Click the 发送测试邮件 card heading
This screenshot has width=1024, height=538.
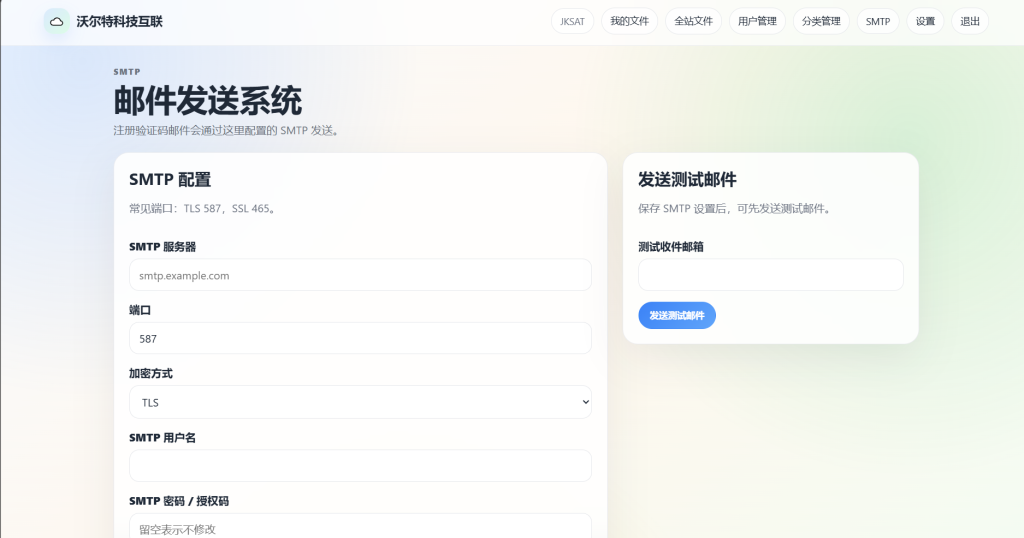687,180
